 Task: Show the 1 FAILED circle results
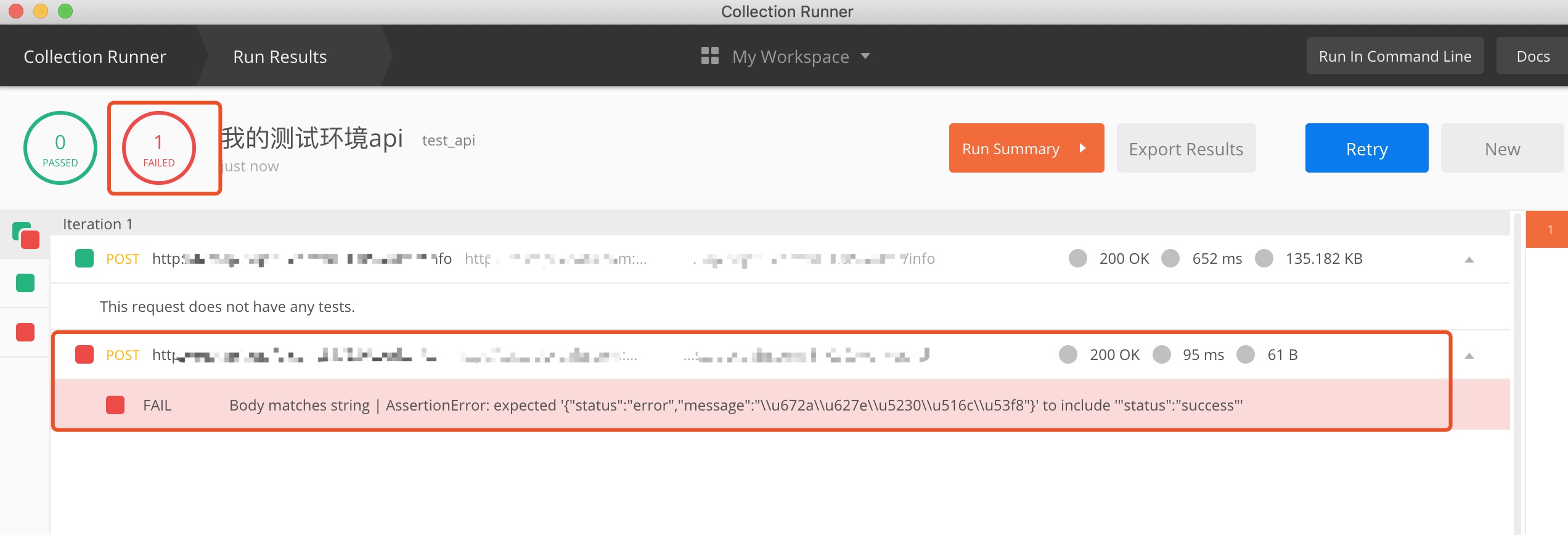(x=159, y=148)
